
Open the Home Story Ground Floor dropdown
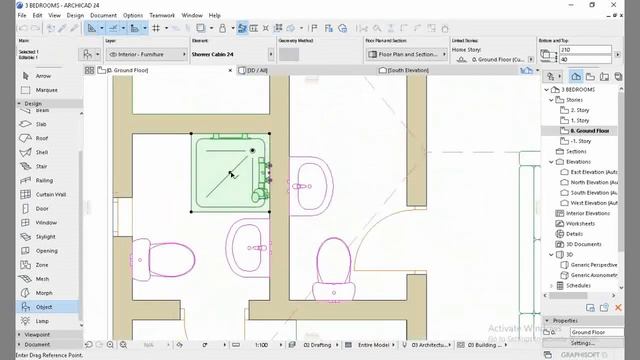(x=531, y=60)
